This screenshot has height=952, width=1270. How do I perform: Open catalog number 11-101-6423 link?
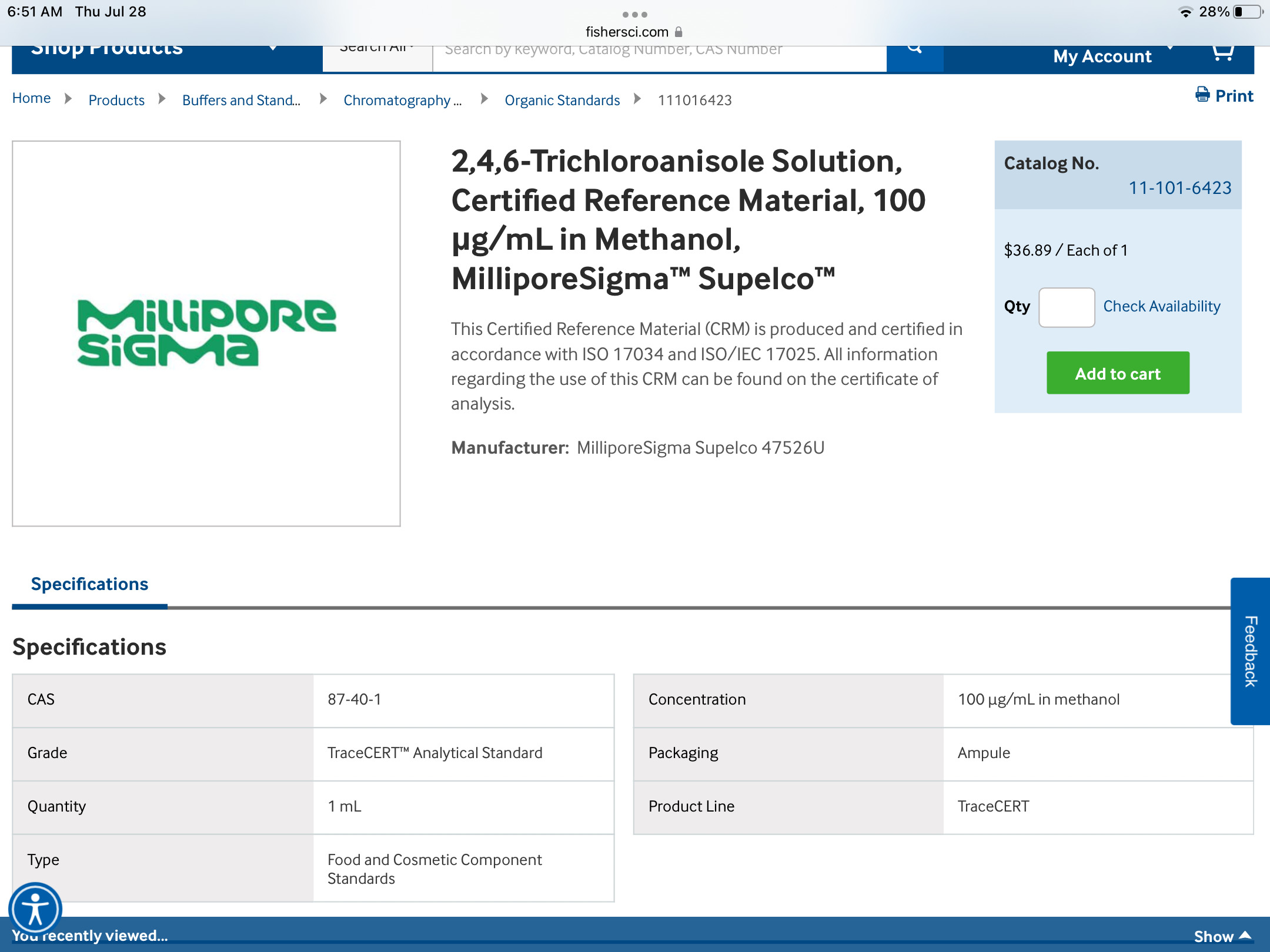pyautogui.click(x=1179, y=187)
